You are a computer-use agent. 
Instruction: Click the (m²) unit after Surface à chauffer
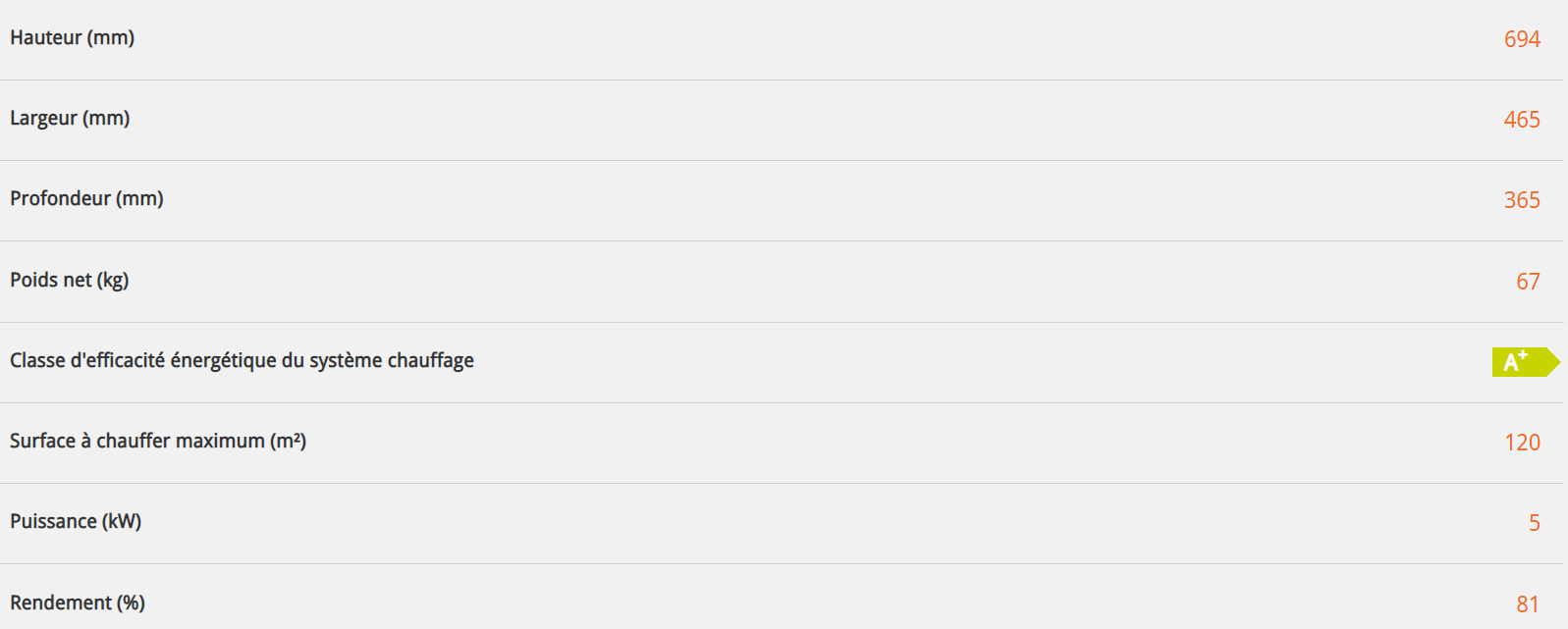(289, 442)
